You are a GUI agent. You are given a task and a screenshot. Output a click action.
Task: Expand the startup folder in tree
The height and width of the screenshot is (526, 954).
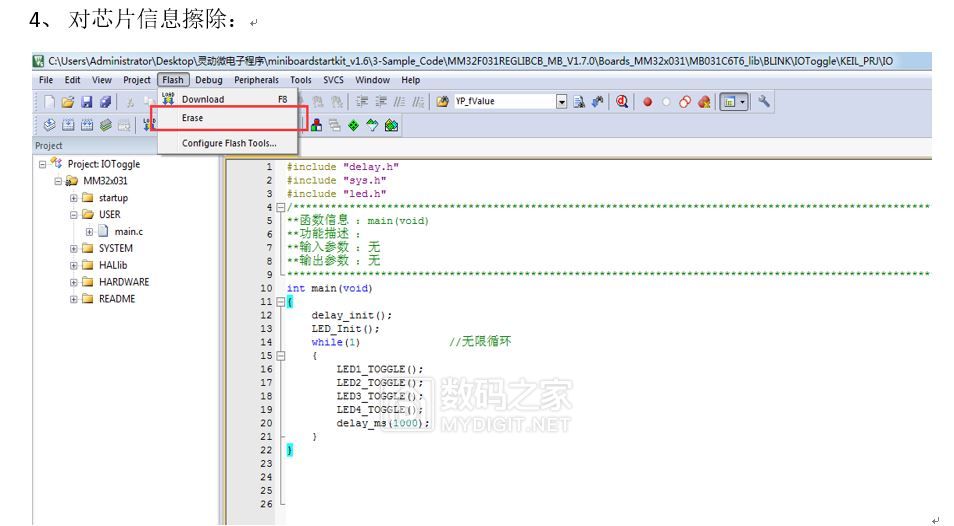click(74, 198)
